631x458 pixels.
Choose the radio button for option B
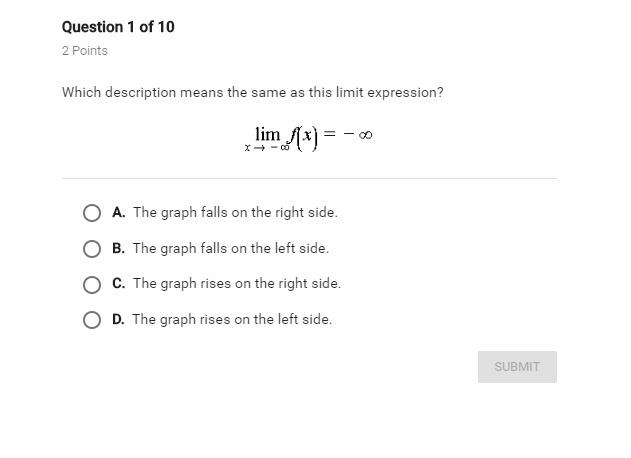point(92,249)
